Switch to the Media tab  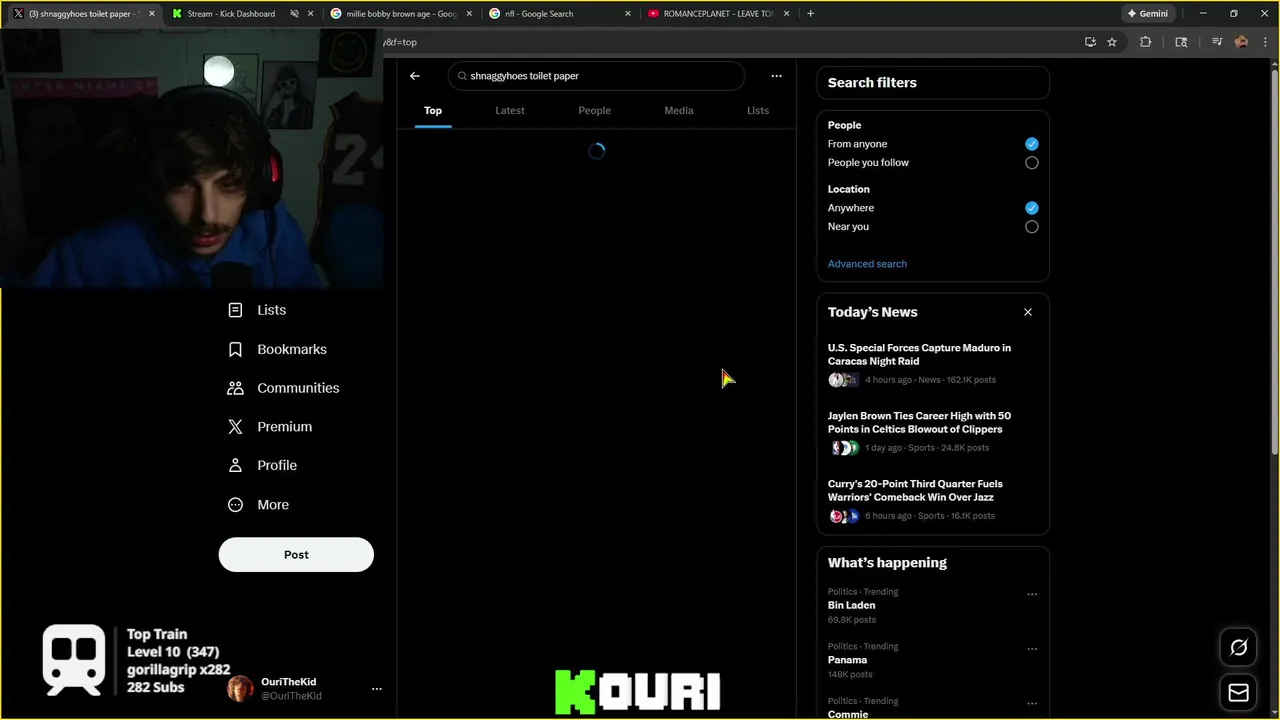click(679, 111)
